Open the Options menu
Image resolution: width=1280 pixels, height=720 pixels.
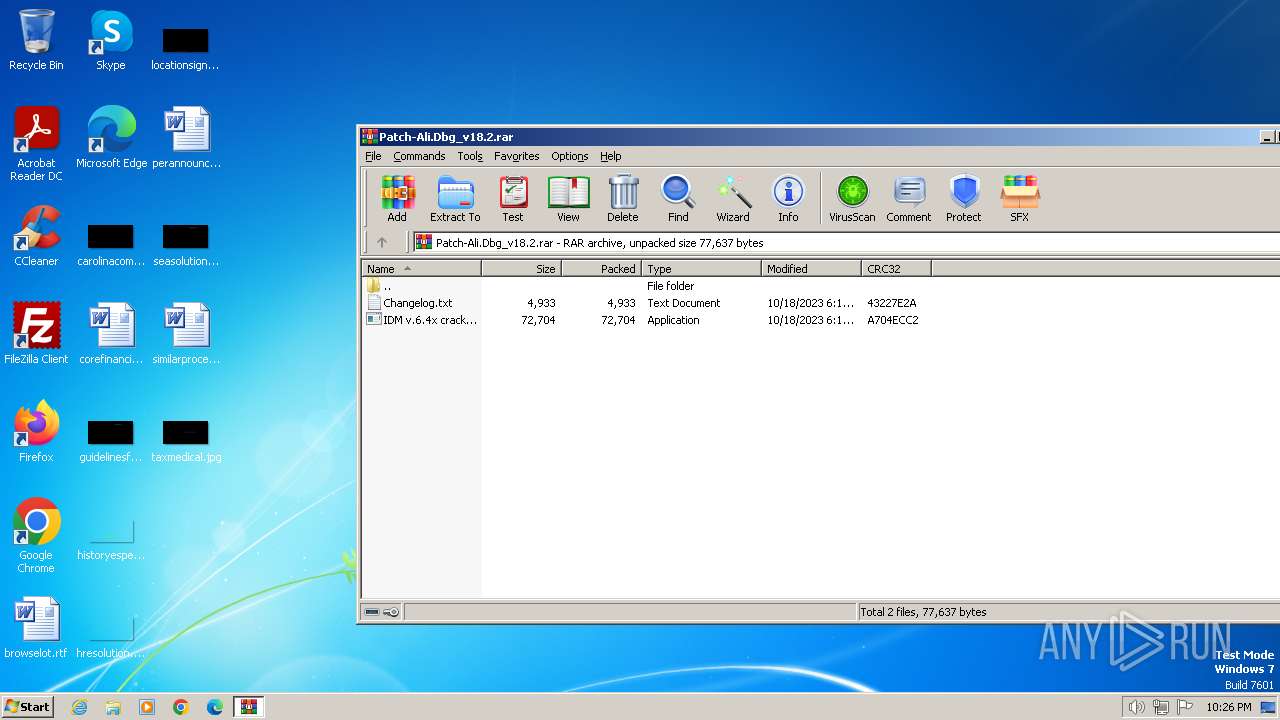point(570,156)
